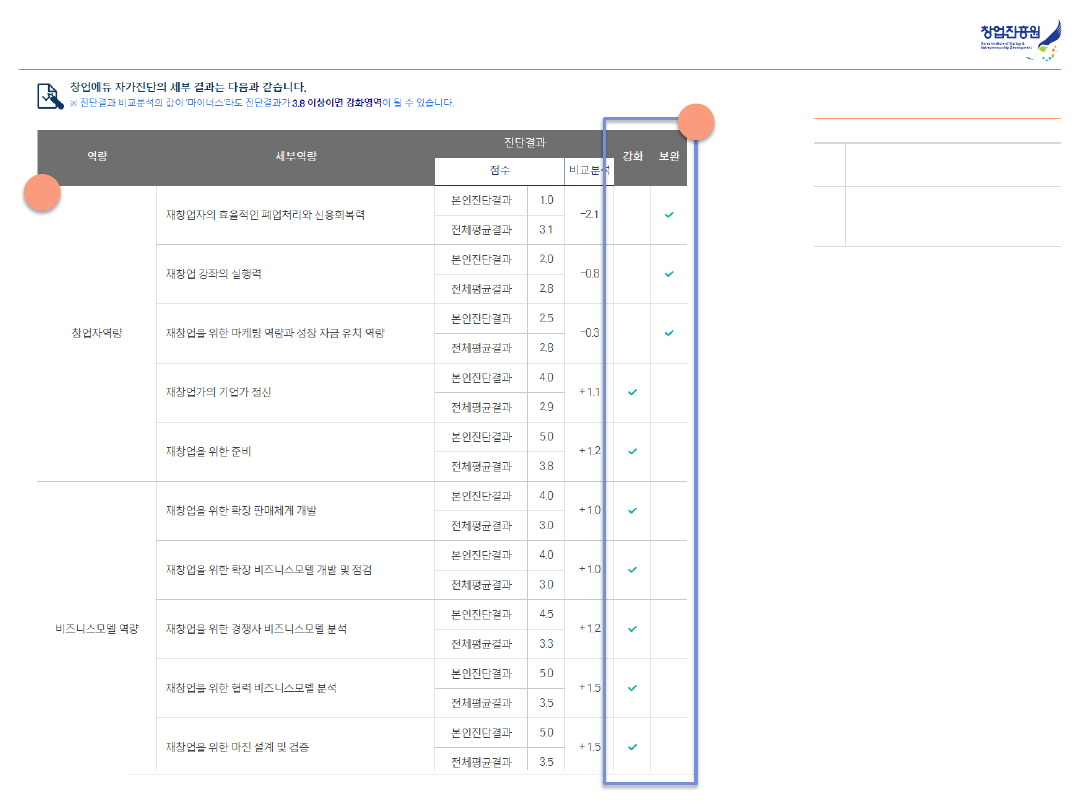
Task: Click the 강화 checkmark for 경쟁사 비즈니스모델 분석
Action: click(x=632, y=630)
